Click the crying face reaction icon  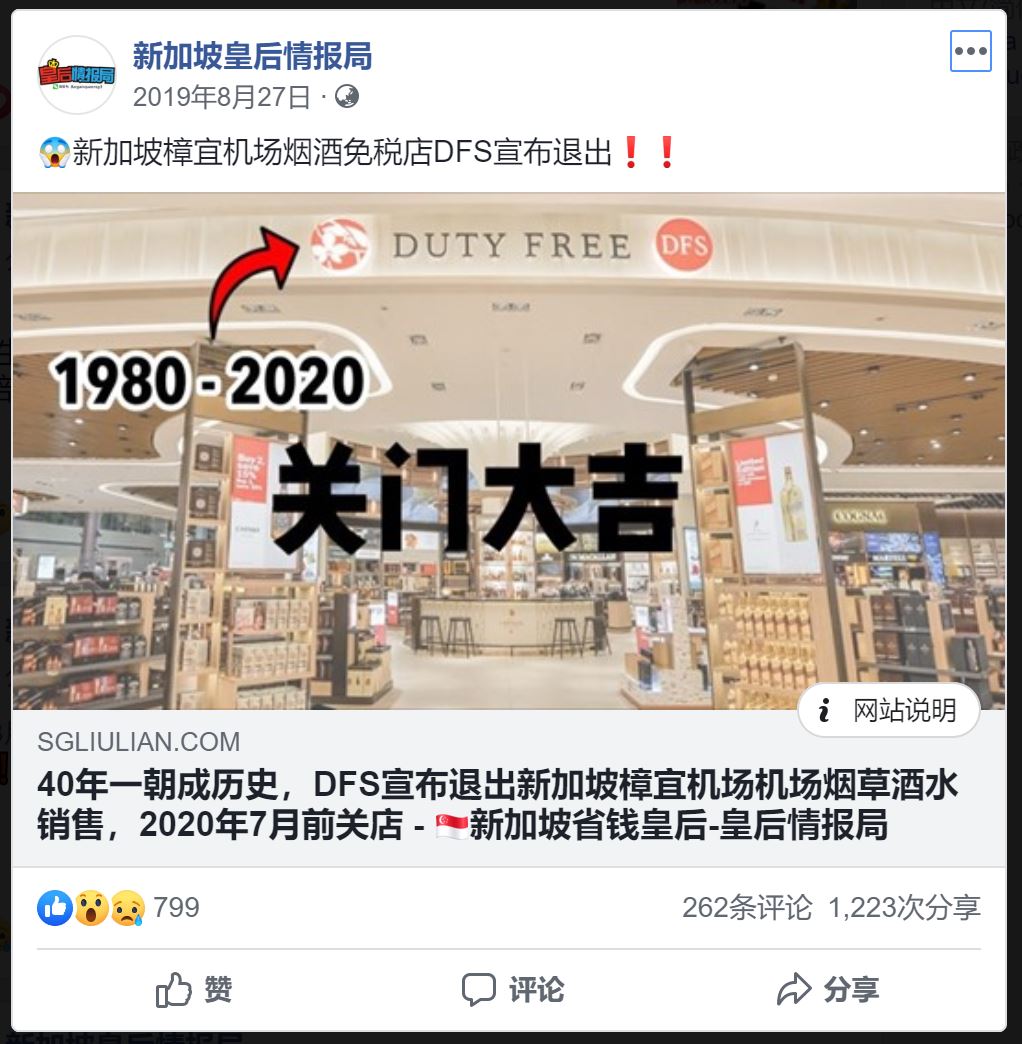[127, 908]
